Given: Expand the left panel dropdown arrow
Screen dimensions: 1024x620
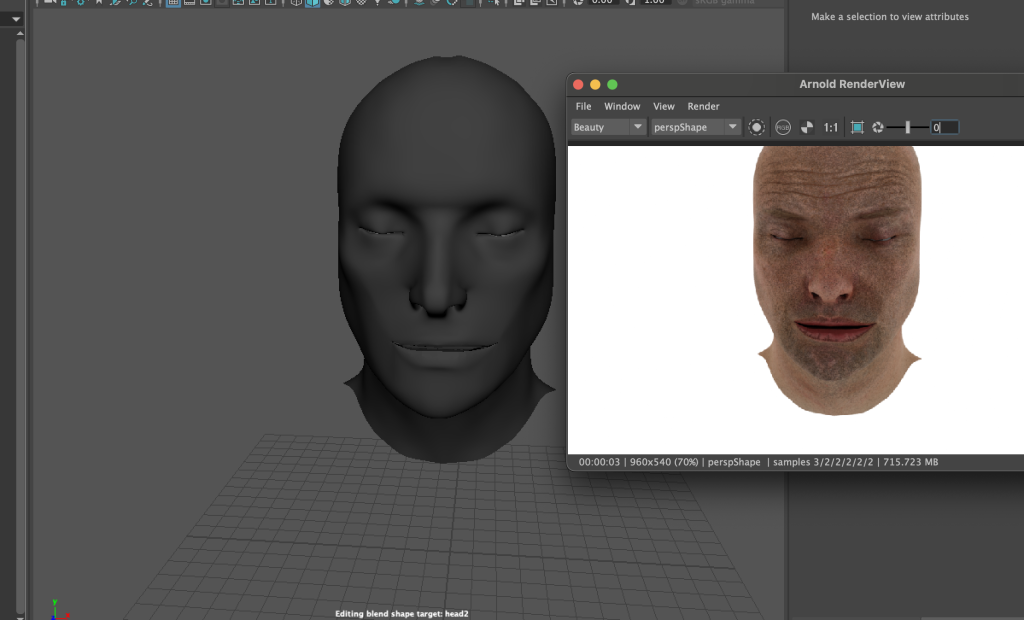Looking at the screenshot, I should pyautogui.click(x=16, y=19).
